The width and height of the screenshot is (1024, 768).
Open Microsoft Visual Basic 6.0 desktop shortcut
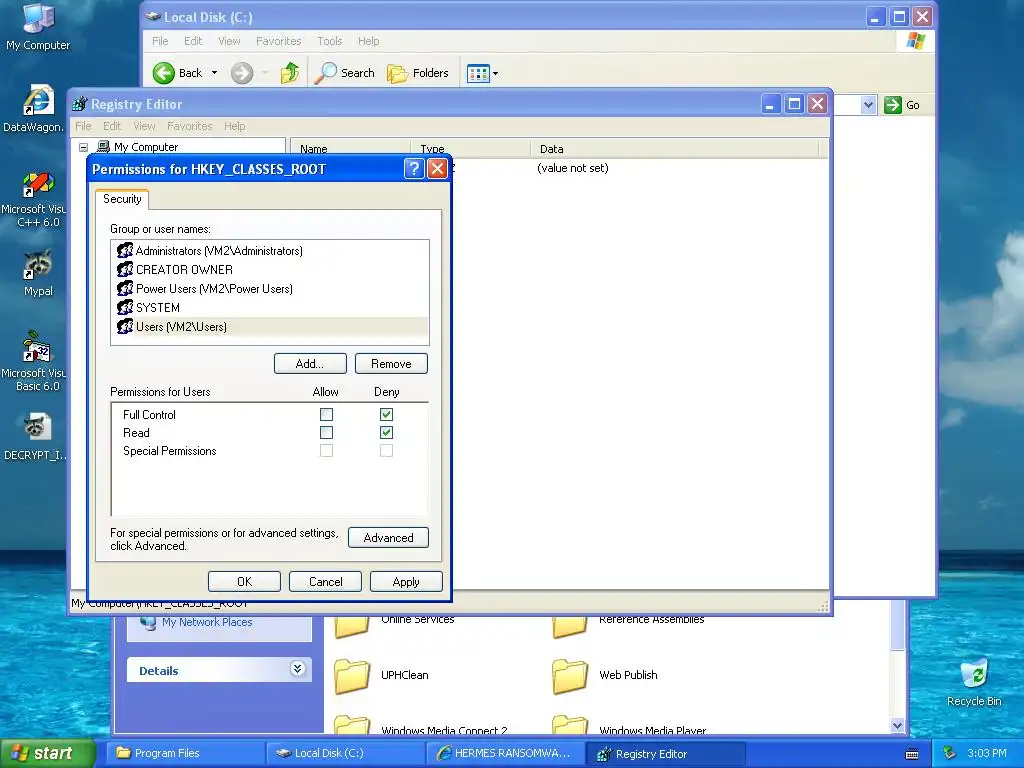coord(36,361)
